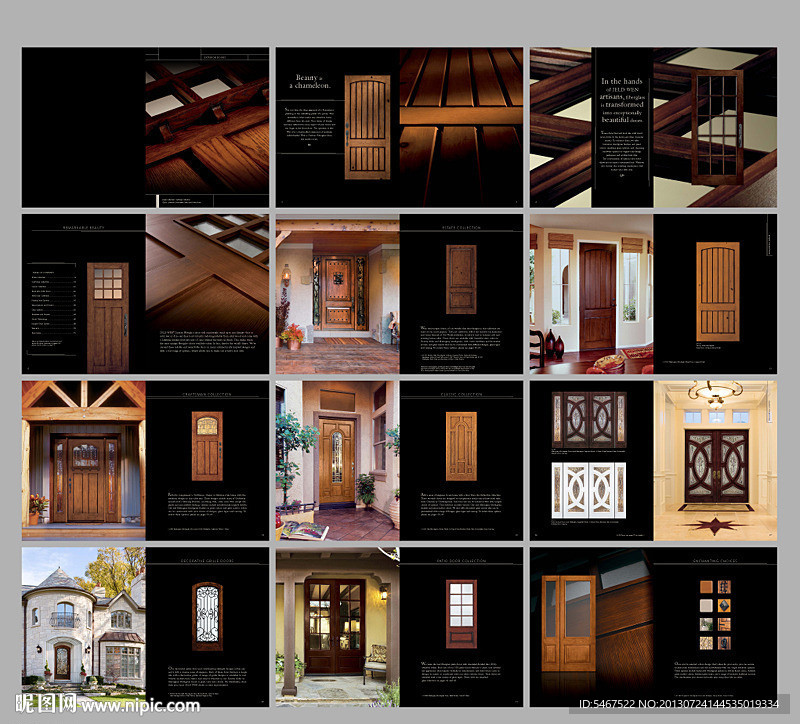Click the "Beauty is a chameleon." heading
800x724 pixels.
coord(310,82)
